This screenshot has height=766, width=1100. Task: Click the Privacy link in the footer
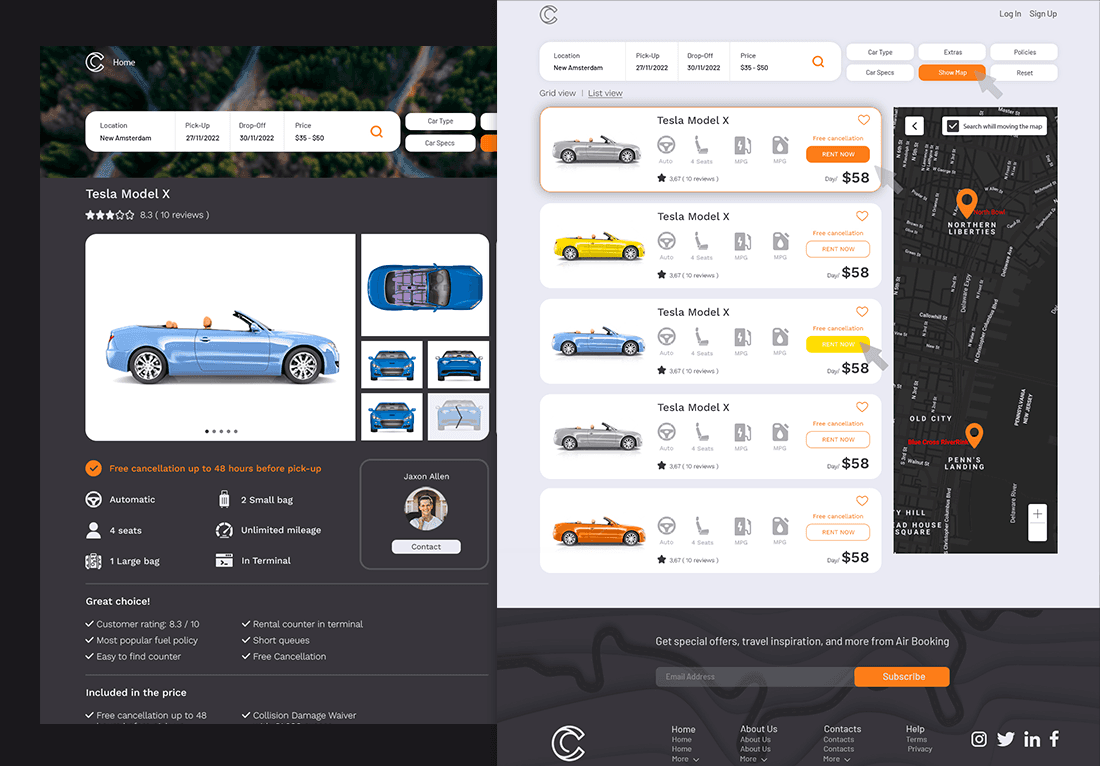(919, 748)
